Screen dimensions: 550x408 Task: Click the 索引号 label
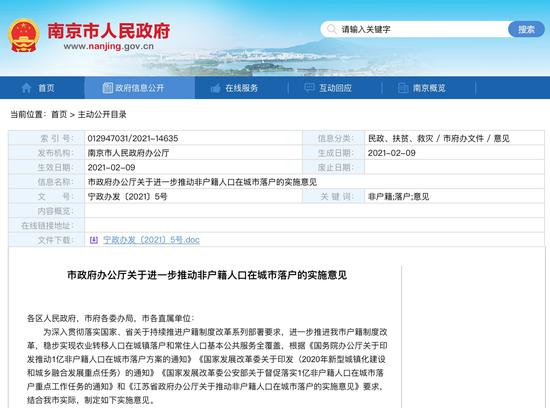(x=57, y=138)
